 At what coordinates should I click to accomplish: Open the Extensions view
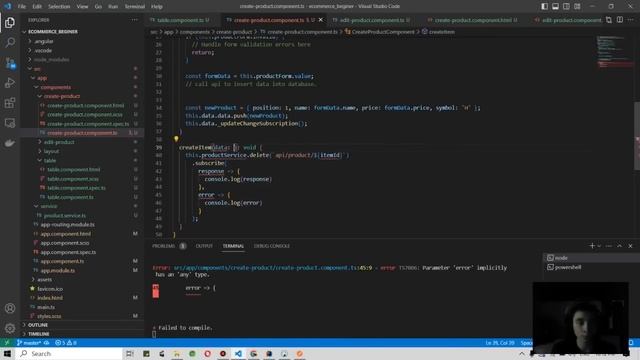click(10, 103)
